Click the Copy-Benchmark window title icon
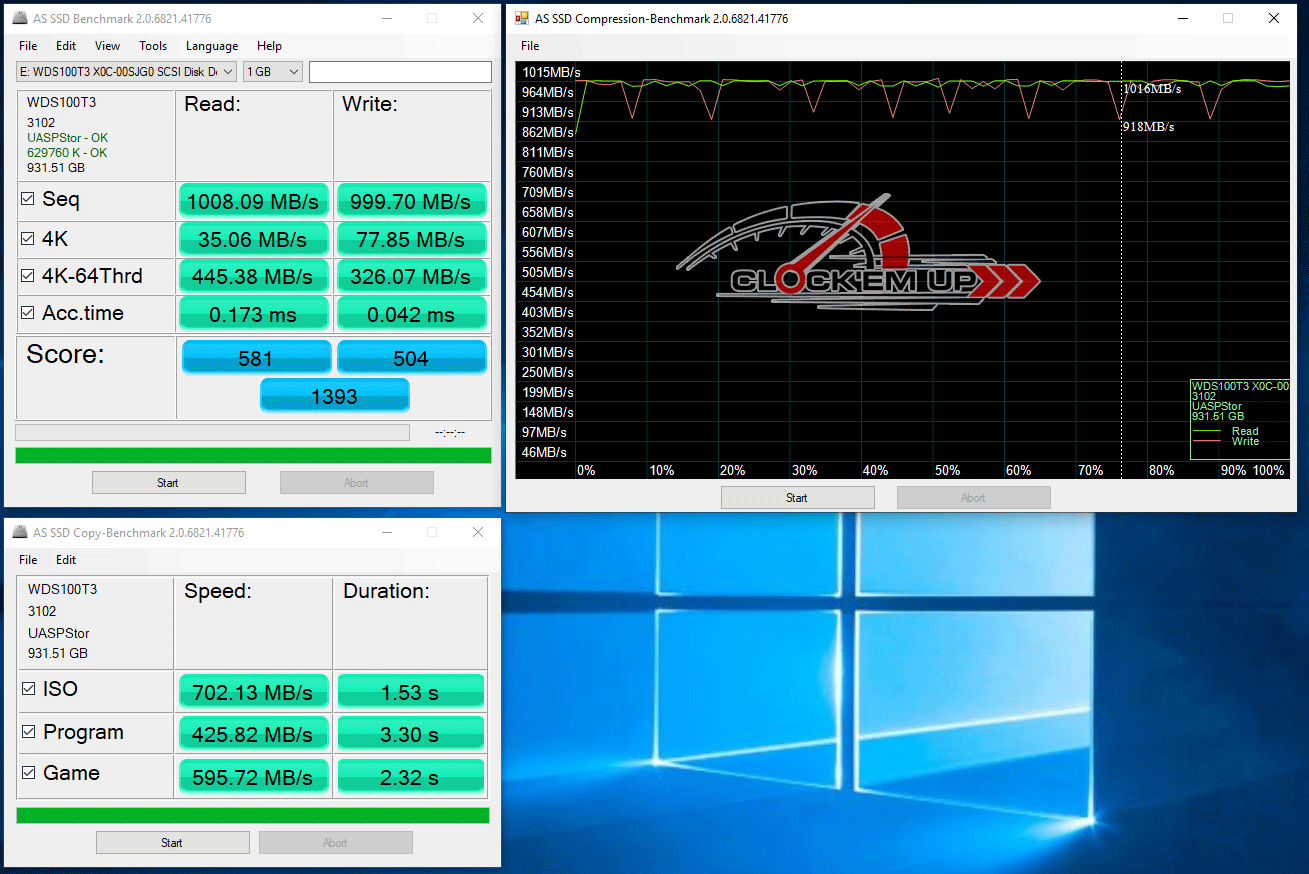The image size is (1309, 874). pyautogui.click(x=20, y=533)
